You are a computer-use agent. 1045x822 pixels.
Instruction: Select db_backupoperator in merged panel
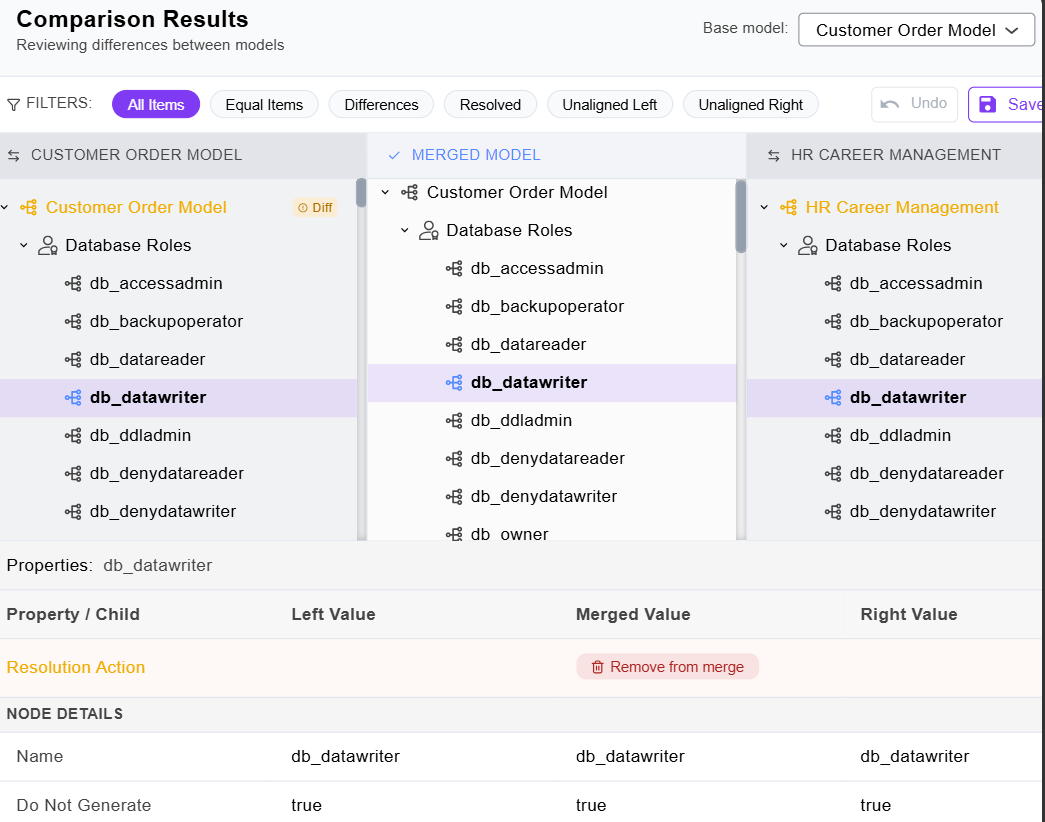coord(552,306)
